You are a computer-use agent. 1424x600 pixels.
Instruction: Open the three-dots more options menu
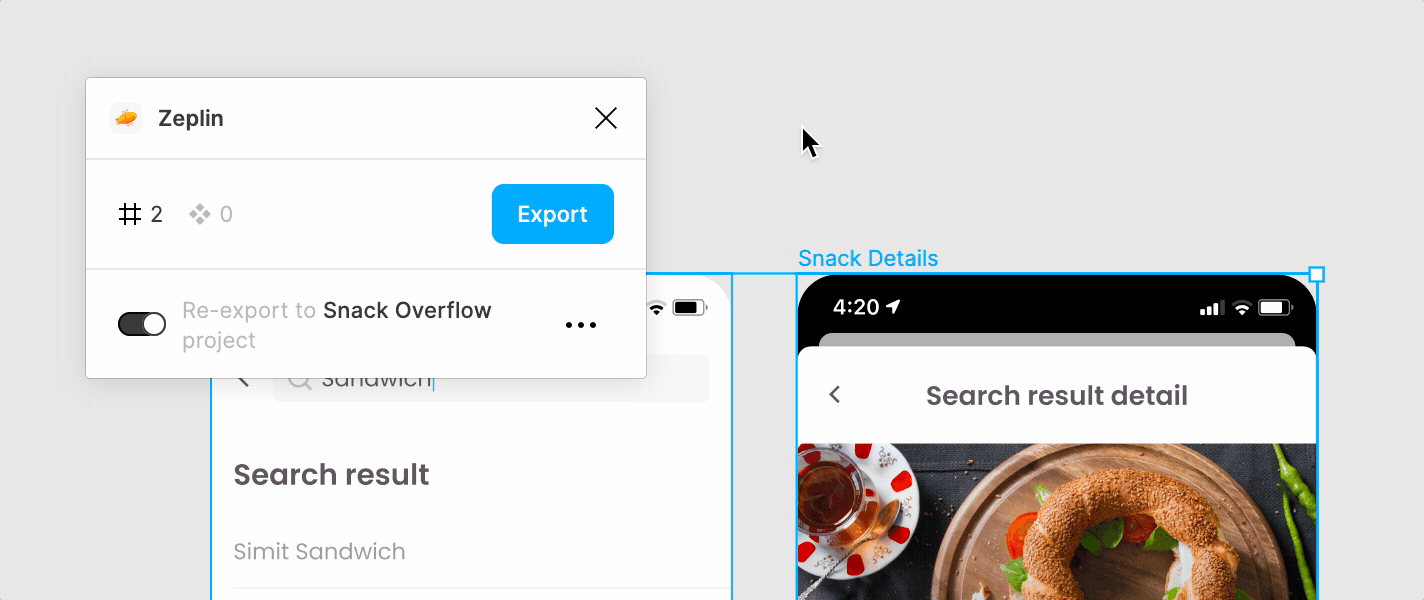pos(581,325)
